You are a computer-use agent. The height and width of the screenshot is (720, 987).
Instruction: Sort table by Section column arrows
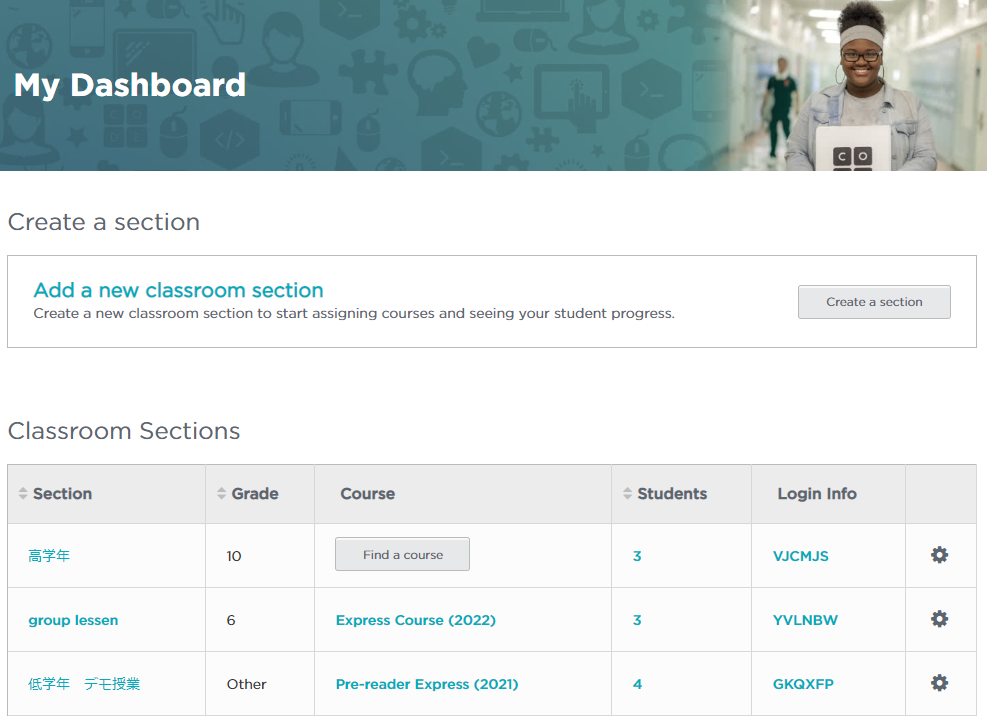23,494
